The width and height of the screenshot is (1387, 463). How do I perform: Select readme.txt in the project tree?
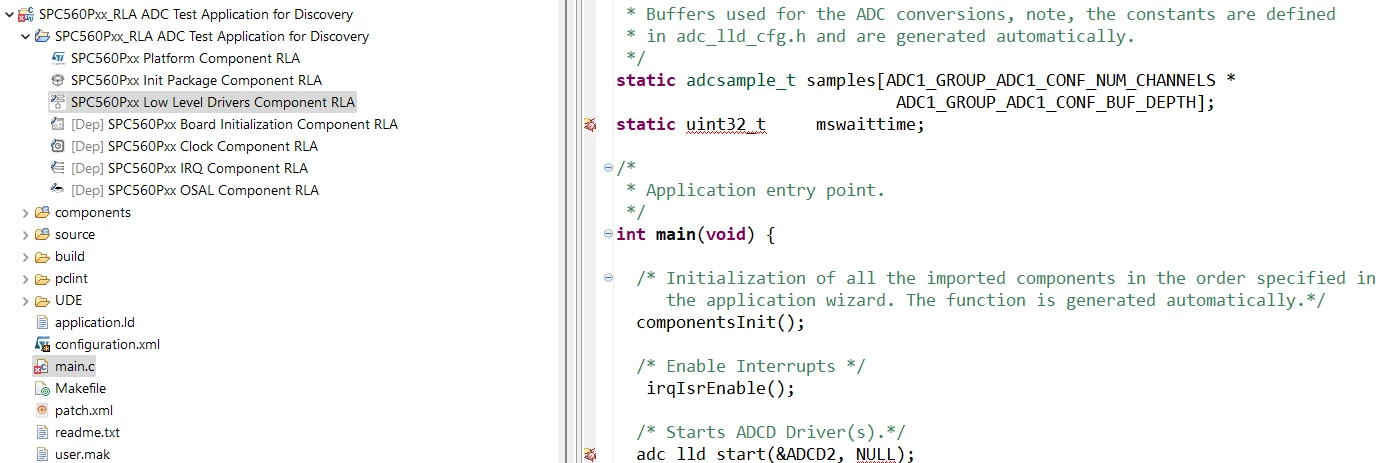[x=87, y=432]
